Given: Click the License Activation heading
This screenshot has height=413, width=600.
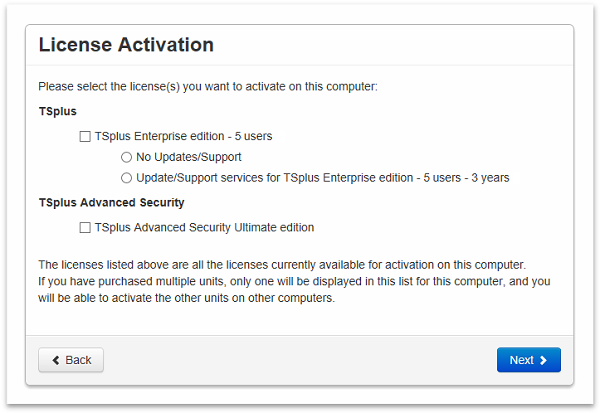Looking at the screenshot, I should (126, 45).
